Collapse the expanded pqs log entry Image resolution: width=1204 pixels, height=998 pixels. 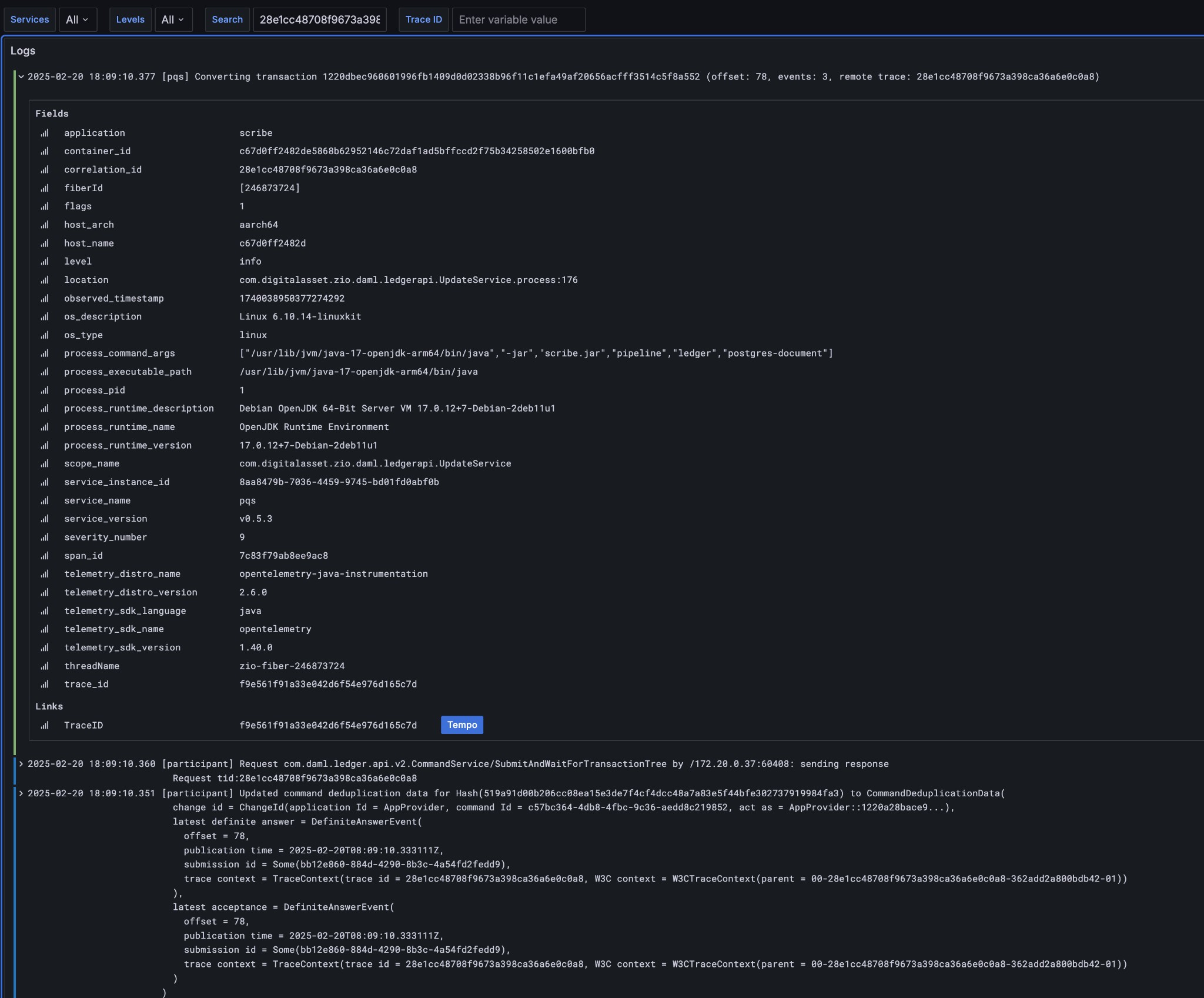coord(21,76)
